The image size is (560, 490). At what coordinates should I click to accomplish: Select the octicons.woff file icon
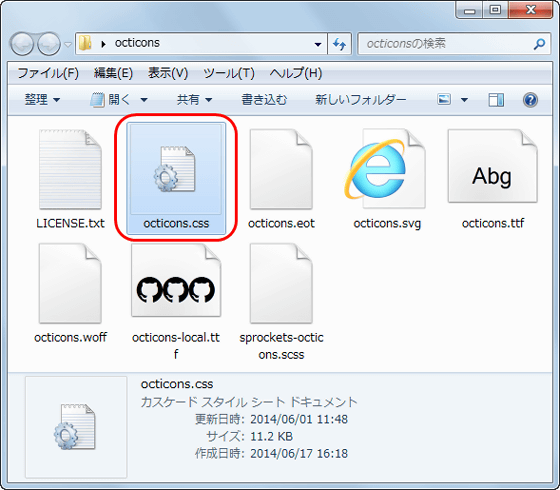tap(70, 284)
